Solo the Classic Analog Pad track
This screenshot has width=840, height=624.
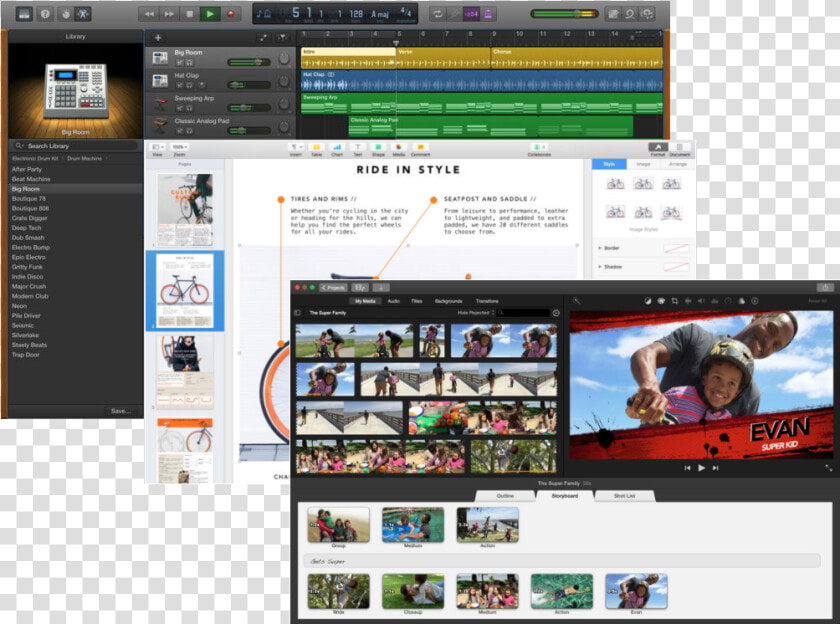pyautogui.click(x=190, y=131)
